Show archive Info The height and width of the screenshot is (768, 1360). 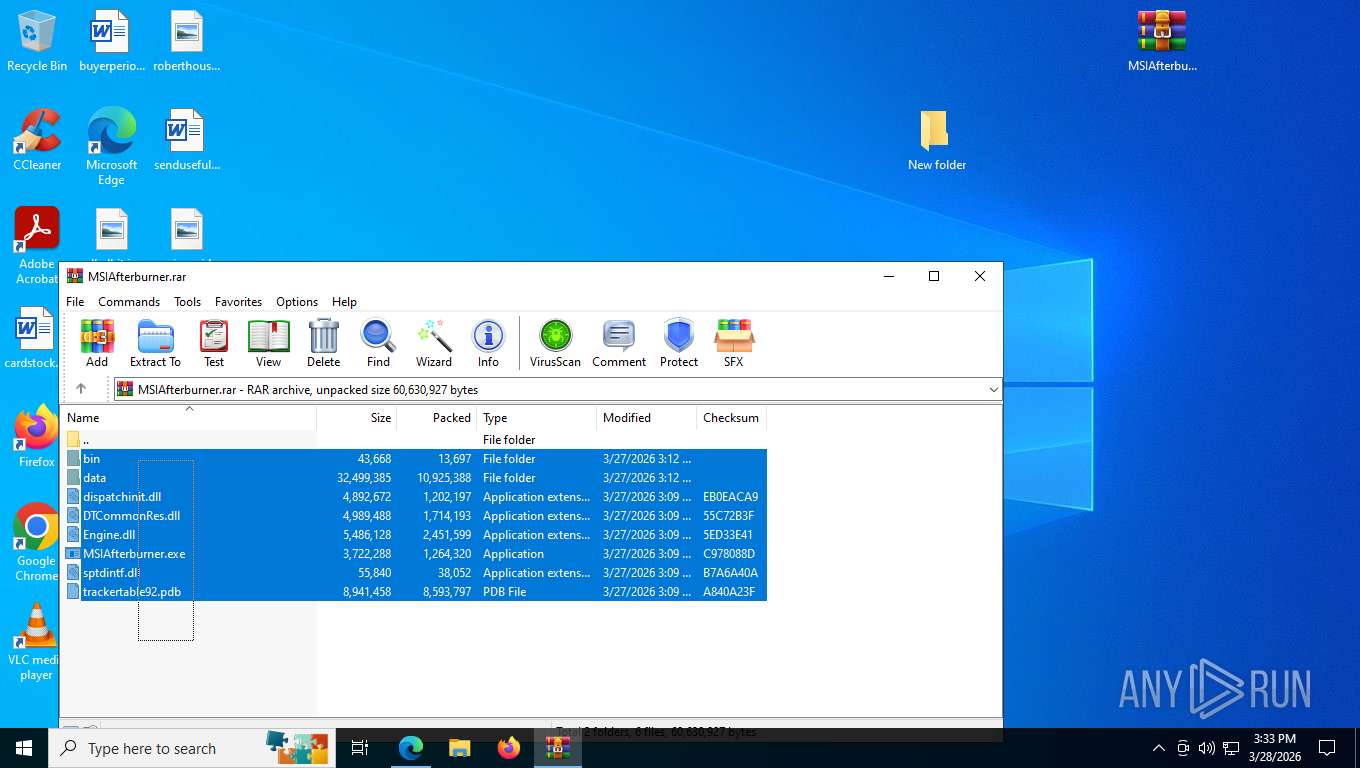(488, 344)
